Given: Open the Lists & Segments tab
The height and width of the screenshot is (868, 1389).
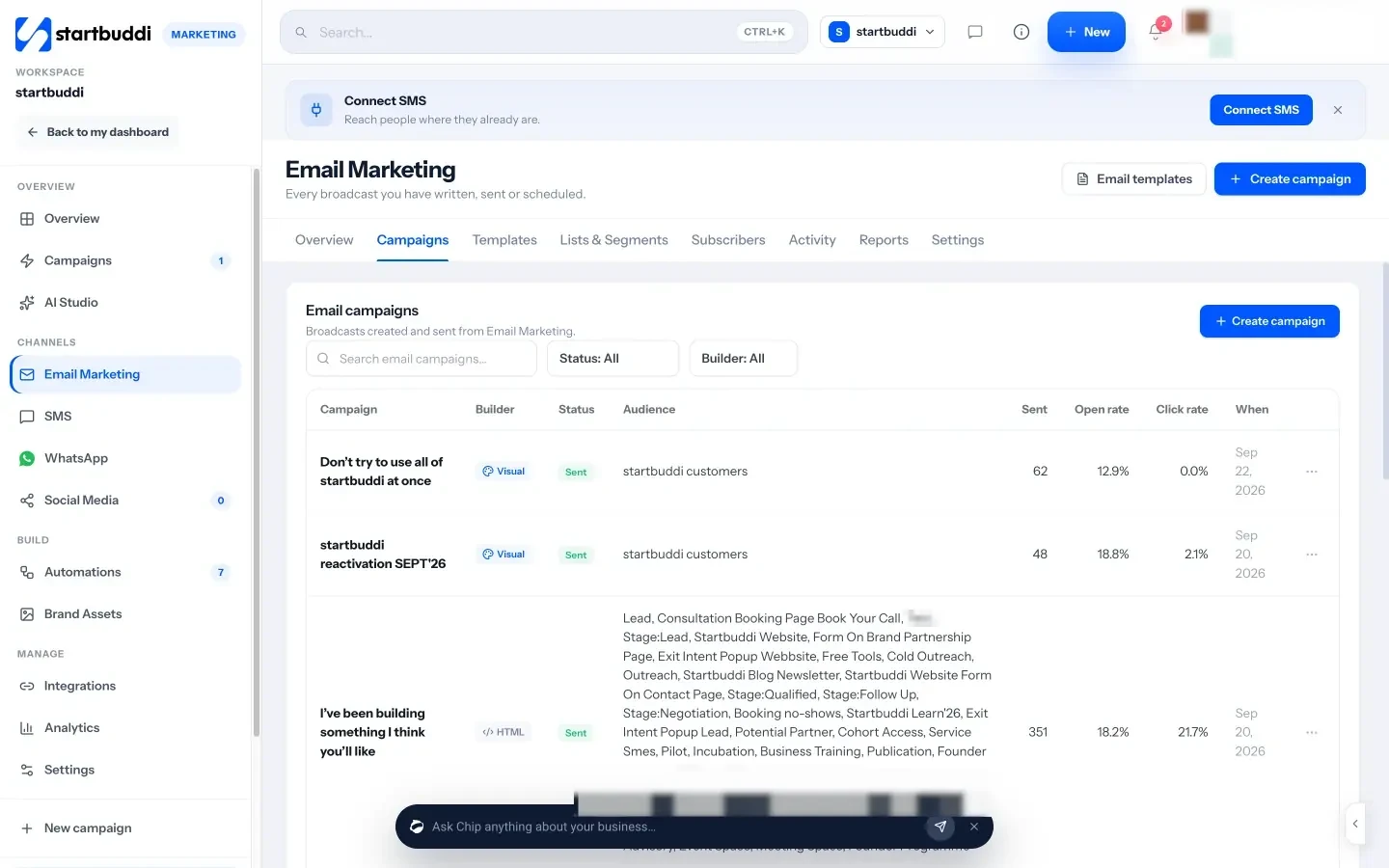Looking at the screenshot, I should [x=614, y=240].
